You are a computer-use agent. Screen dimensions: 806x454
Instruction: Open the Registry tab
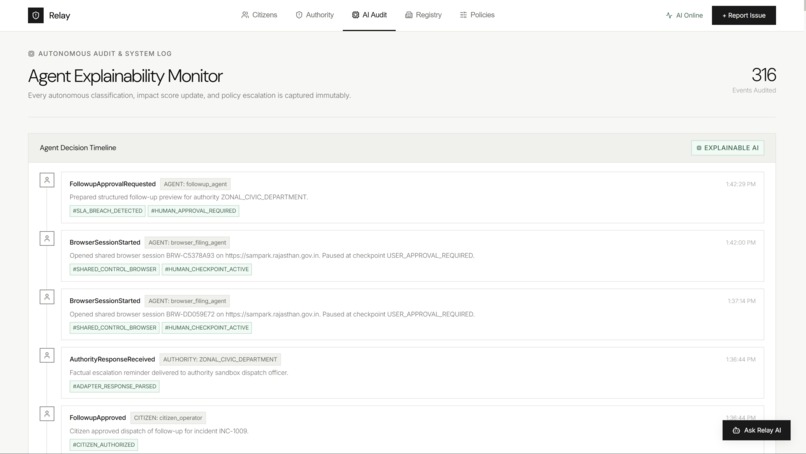tap(424, 15)
